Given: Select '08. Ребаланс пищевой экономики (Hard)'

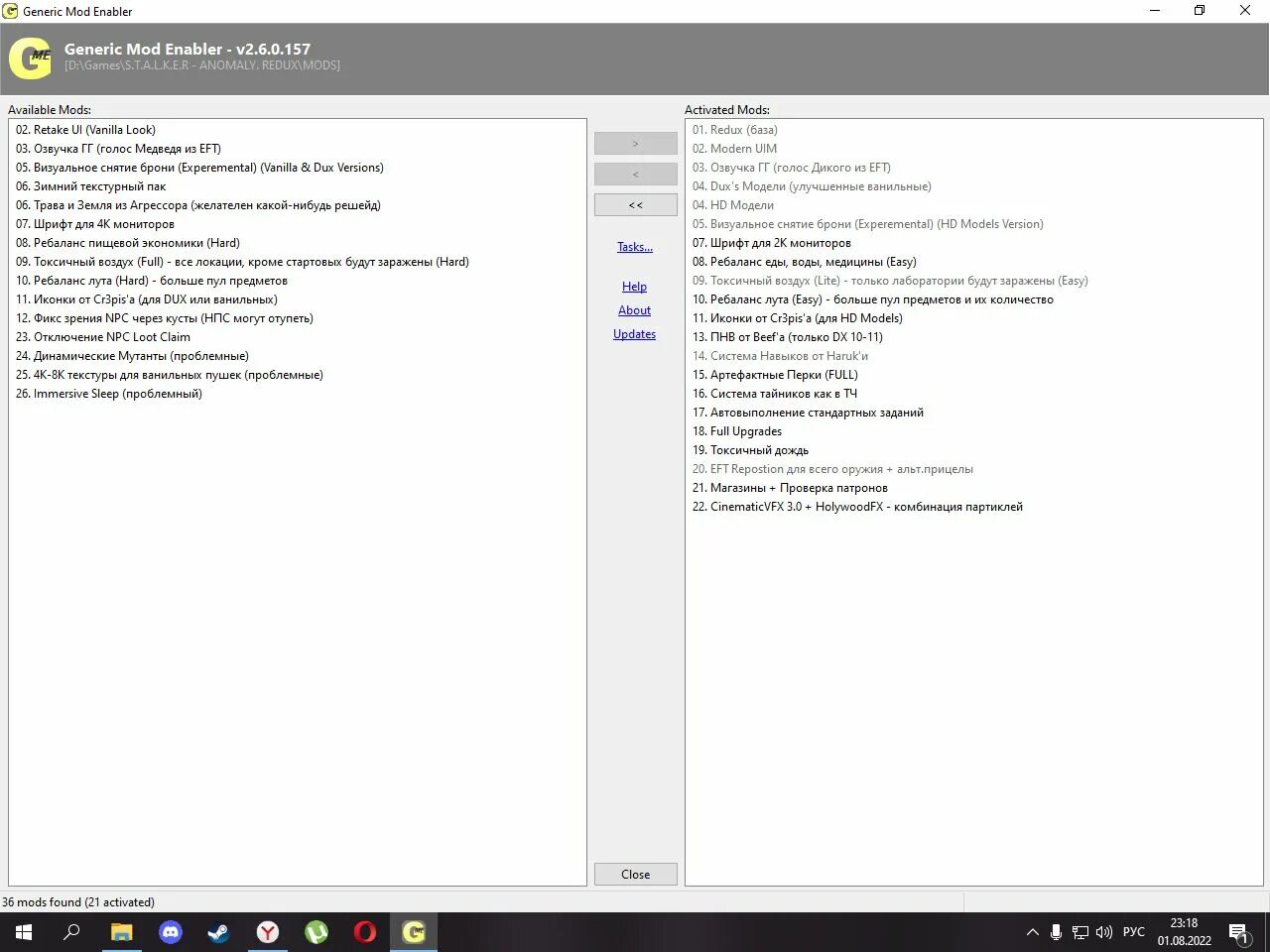Looking at the screenshot, I should 128,243.
